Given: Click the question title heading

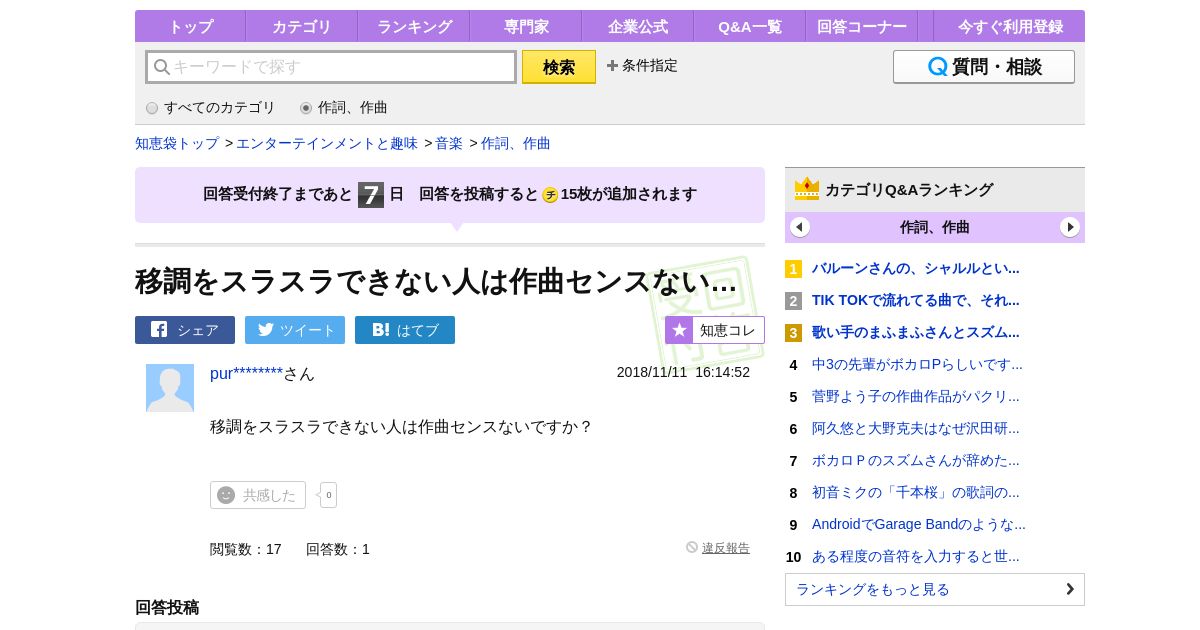Looking at the screenshot, I should pos(436,282).
